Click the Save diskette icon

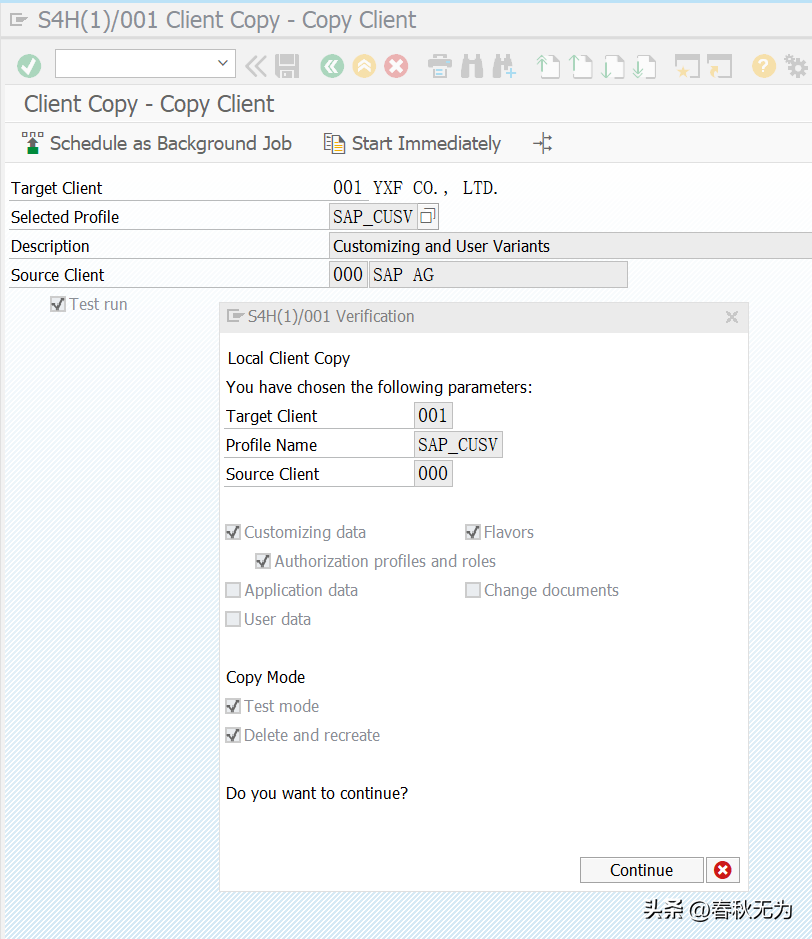tap(287, 66)
